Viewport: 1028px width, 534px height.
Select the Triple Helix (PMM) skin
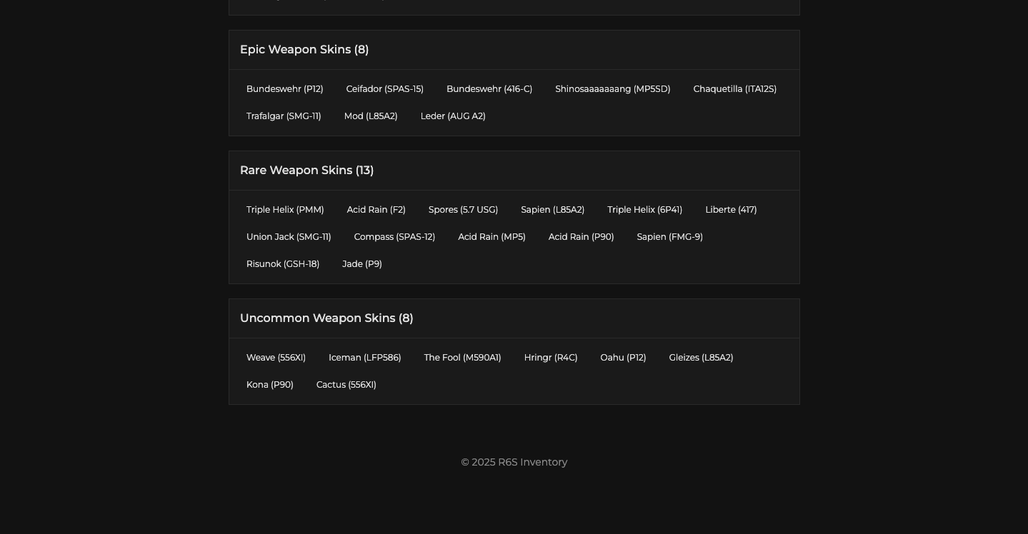pos(285,210)
